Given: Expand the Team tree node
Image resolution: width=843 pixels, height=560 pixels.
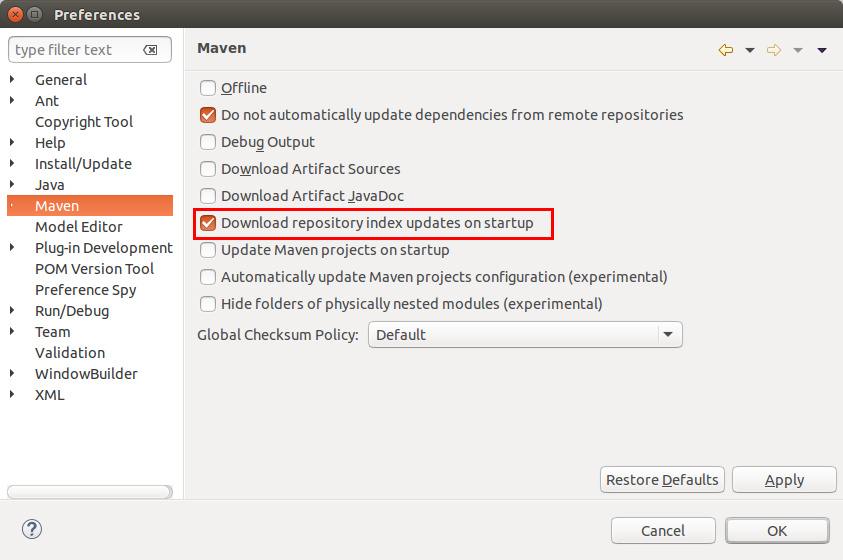Looking at the screenshot, I should (x=12, y=332).
